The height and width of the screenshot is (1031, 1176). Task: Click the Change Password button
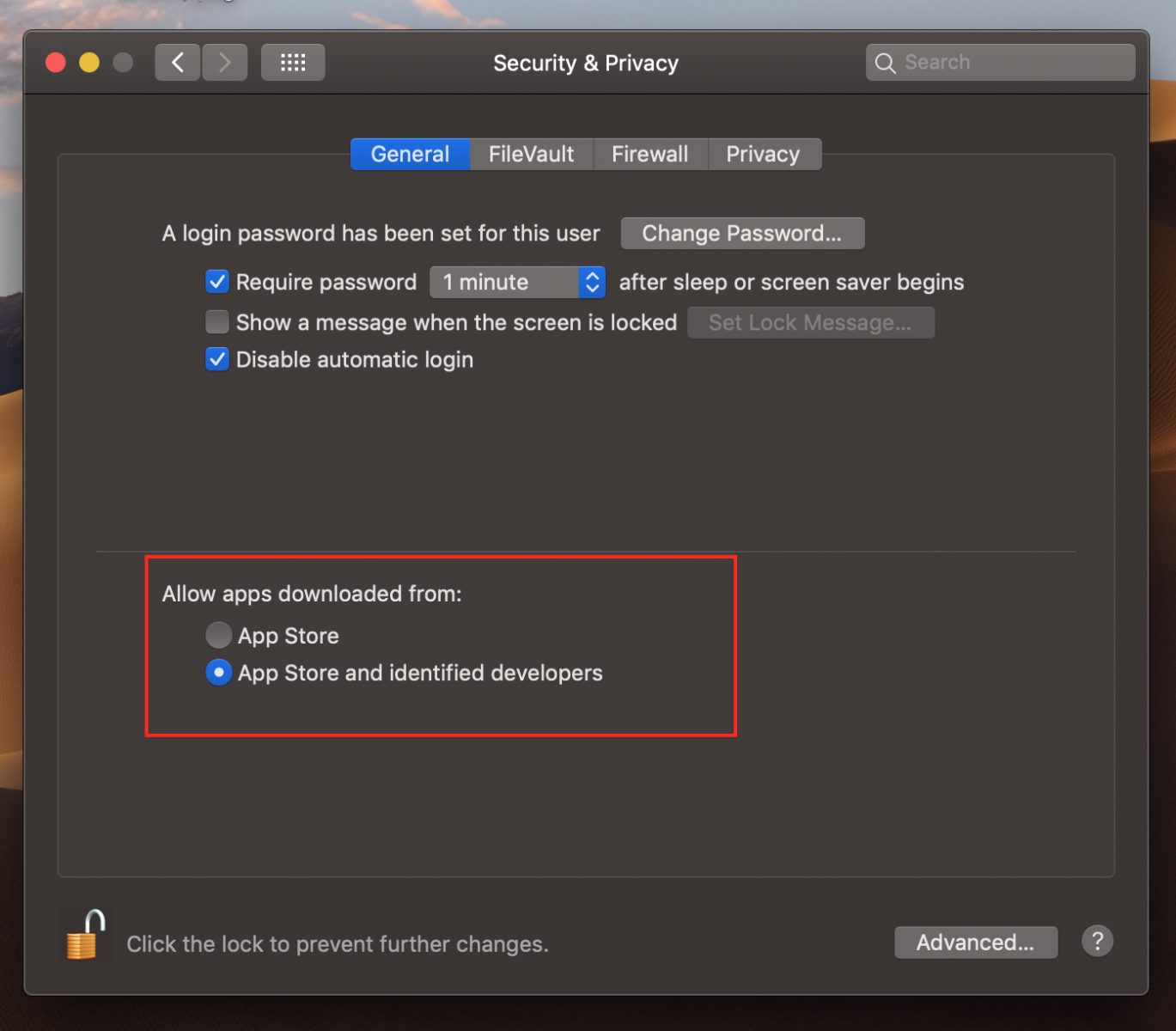[x=742, y=234]
